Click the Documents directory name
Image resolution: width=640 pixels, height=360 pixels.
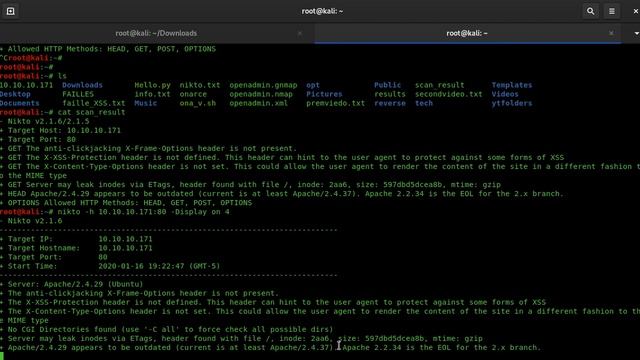(x=20, y=103)
